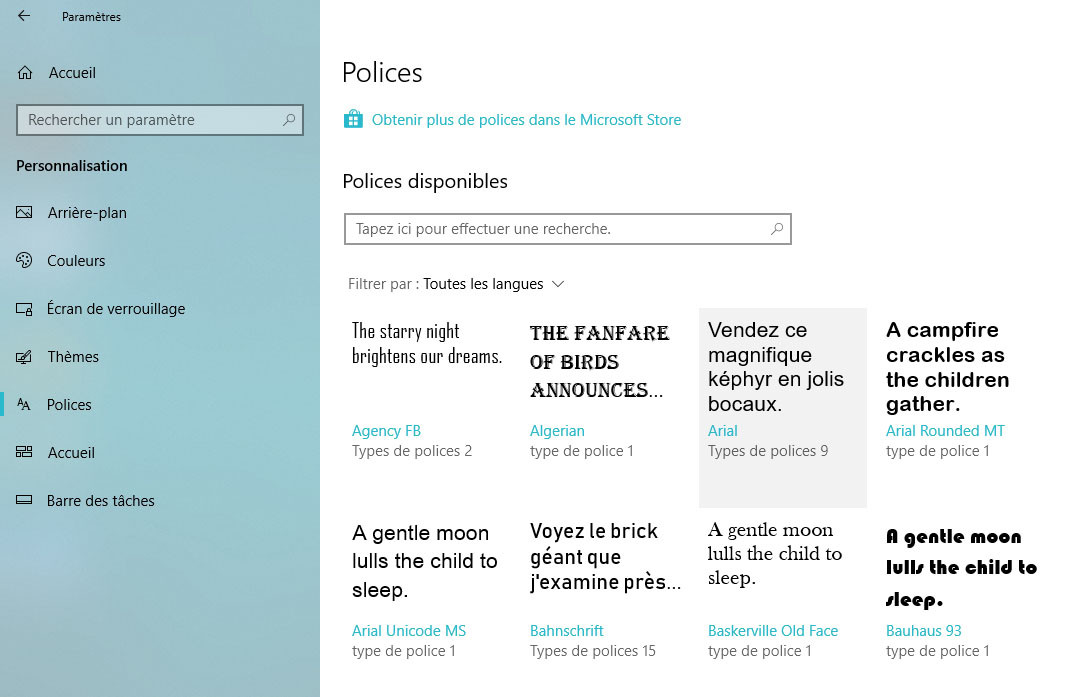Click the magnifier in font search box
The height and width of the screenshot is (697, 1080).
click(776, 229)
